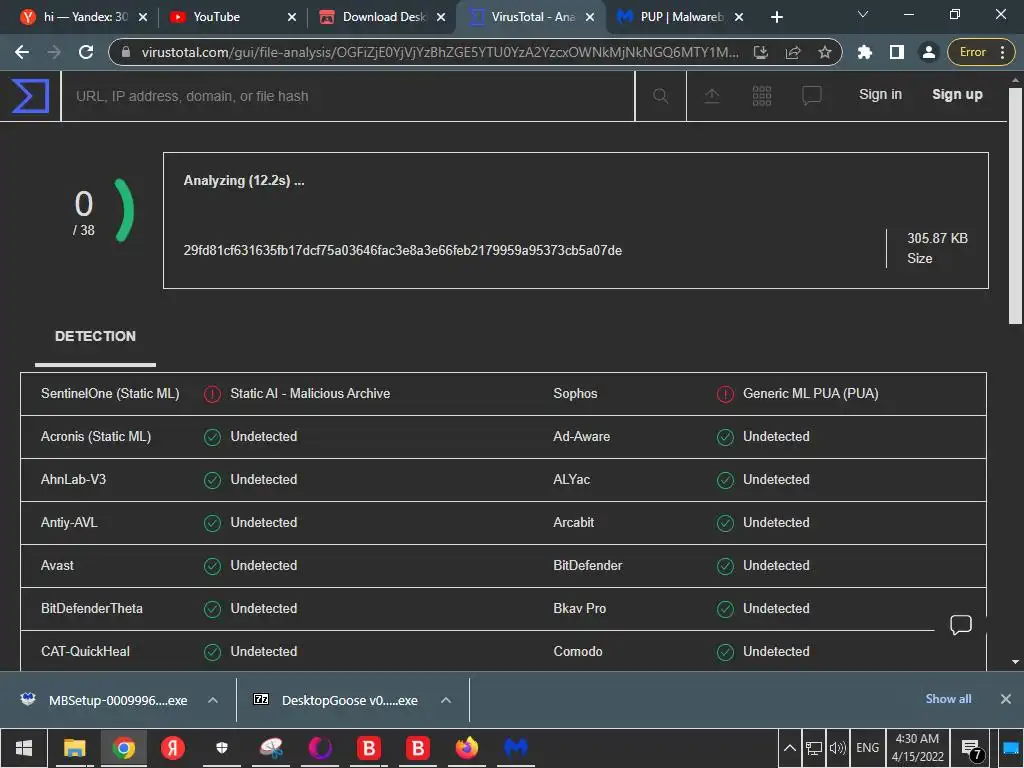Click the taskbar clock and date
The height and width of the screenshot is (768, 1024).
(918, 748)
